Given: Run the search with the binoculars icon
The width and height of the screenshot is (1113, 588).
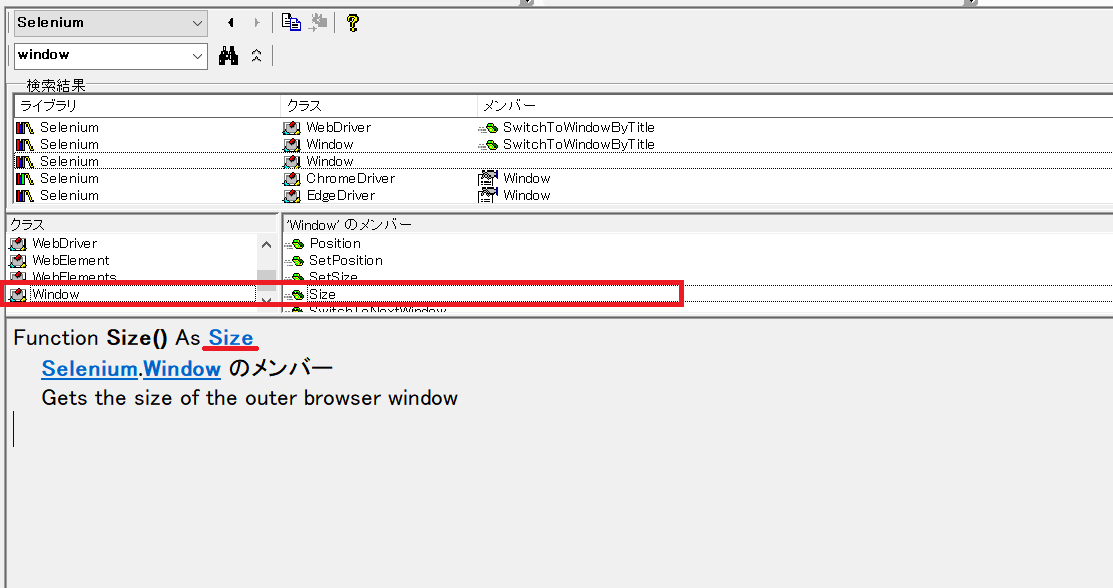Looking at the screenshot, I should (x=228, y=55).
